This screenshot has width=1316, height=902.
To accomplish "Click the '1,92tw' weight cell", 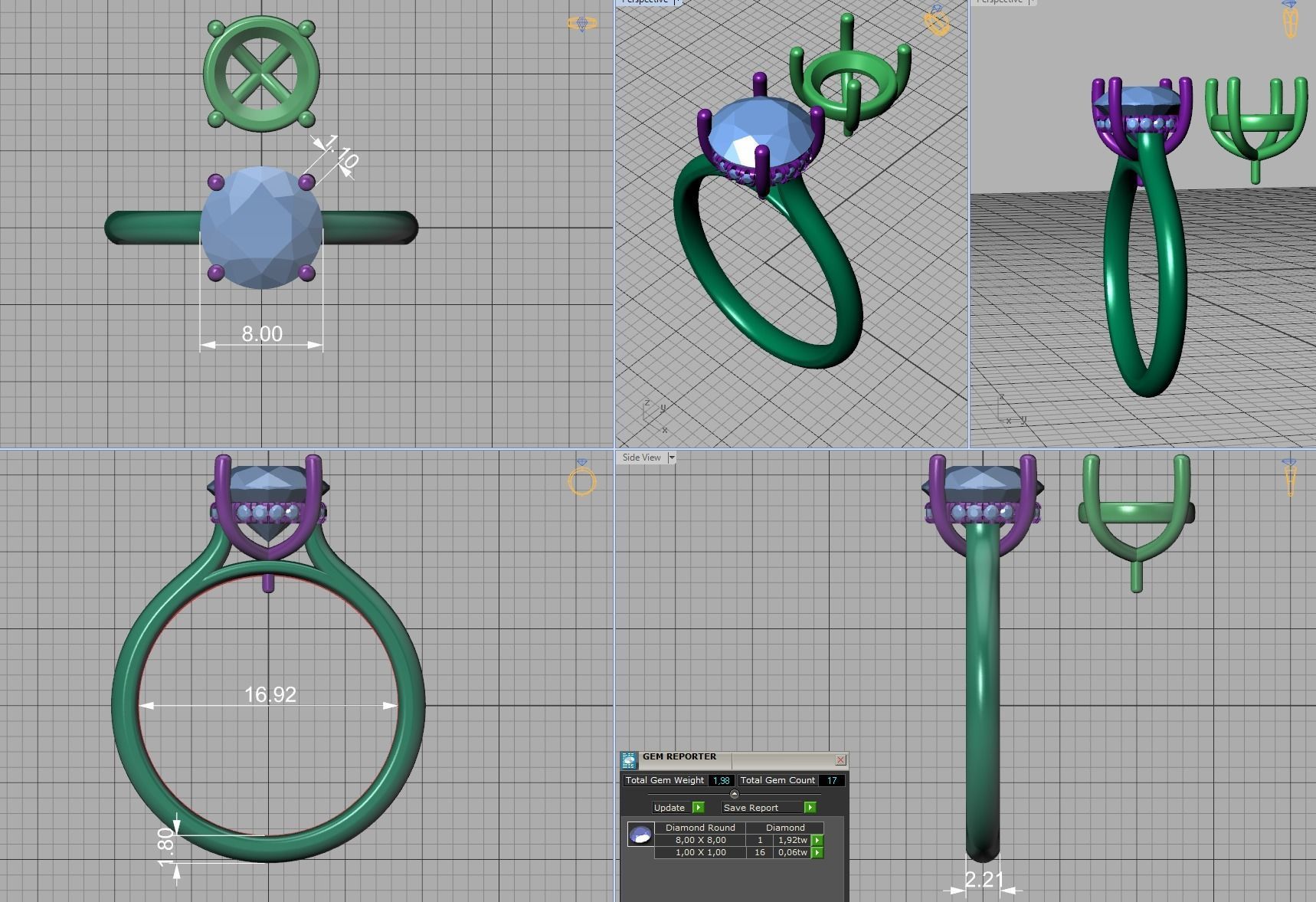I will point(793,840).
